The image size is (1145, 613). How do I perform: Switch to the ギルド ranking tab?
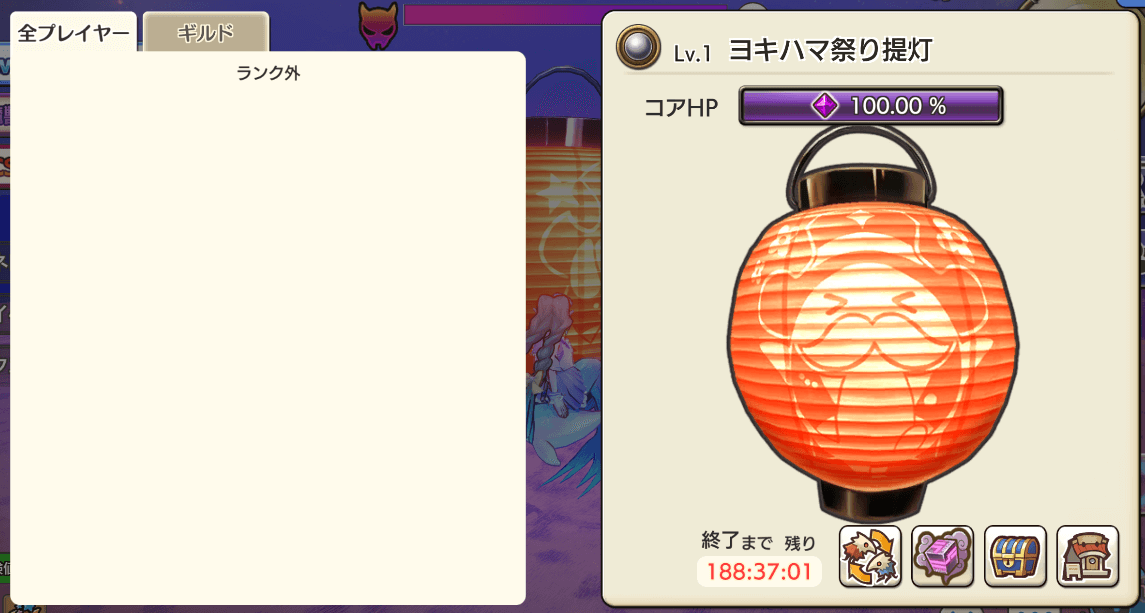[x=206, y=32]
